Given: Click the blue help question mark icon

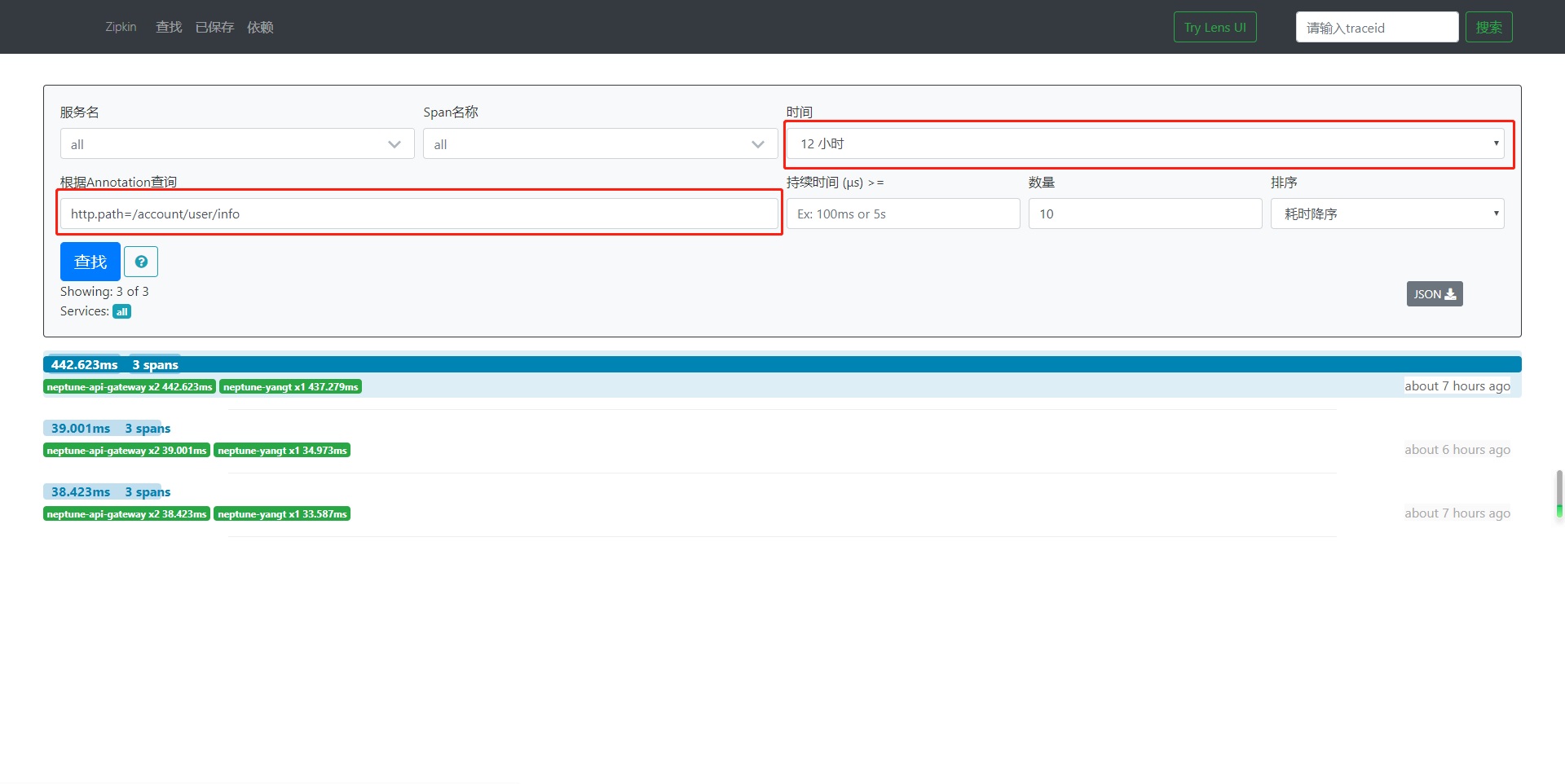Looking at the screenshot, I should [141, 262].
